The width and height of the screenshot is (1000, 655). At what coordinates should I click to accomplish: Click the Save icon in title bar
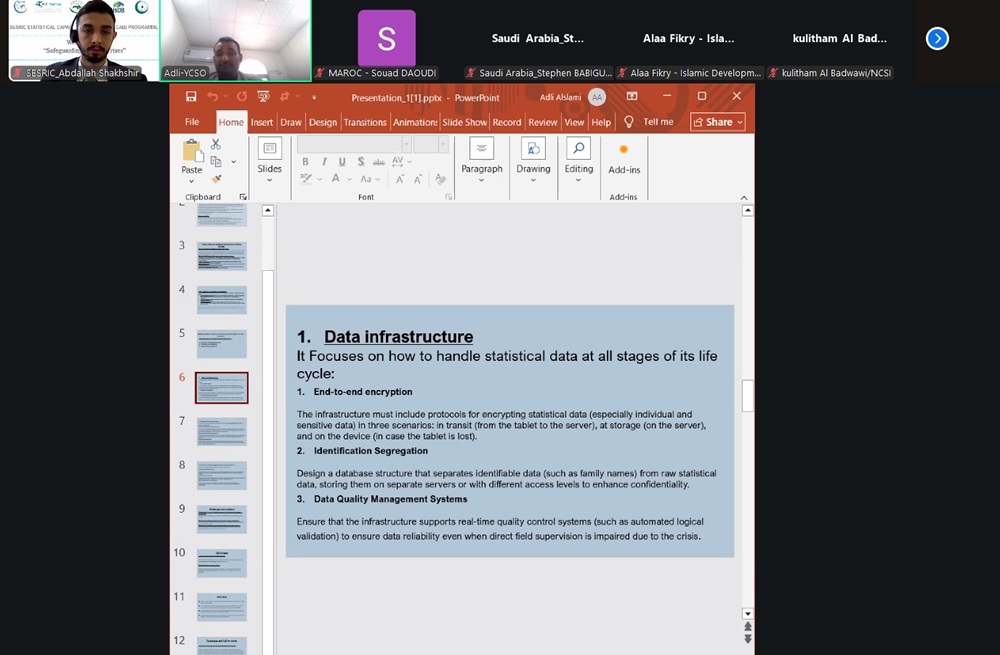(x=190, y=97)
